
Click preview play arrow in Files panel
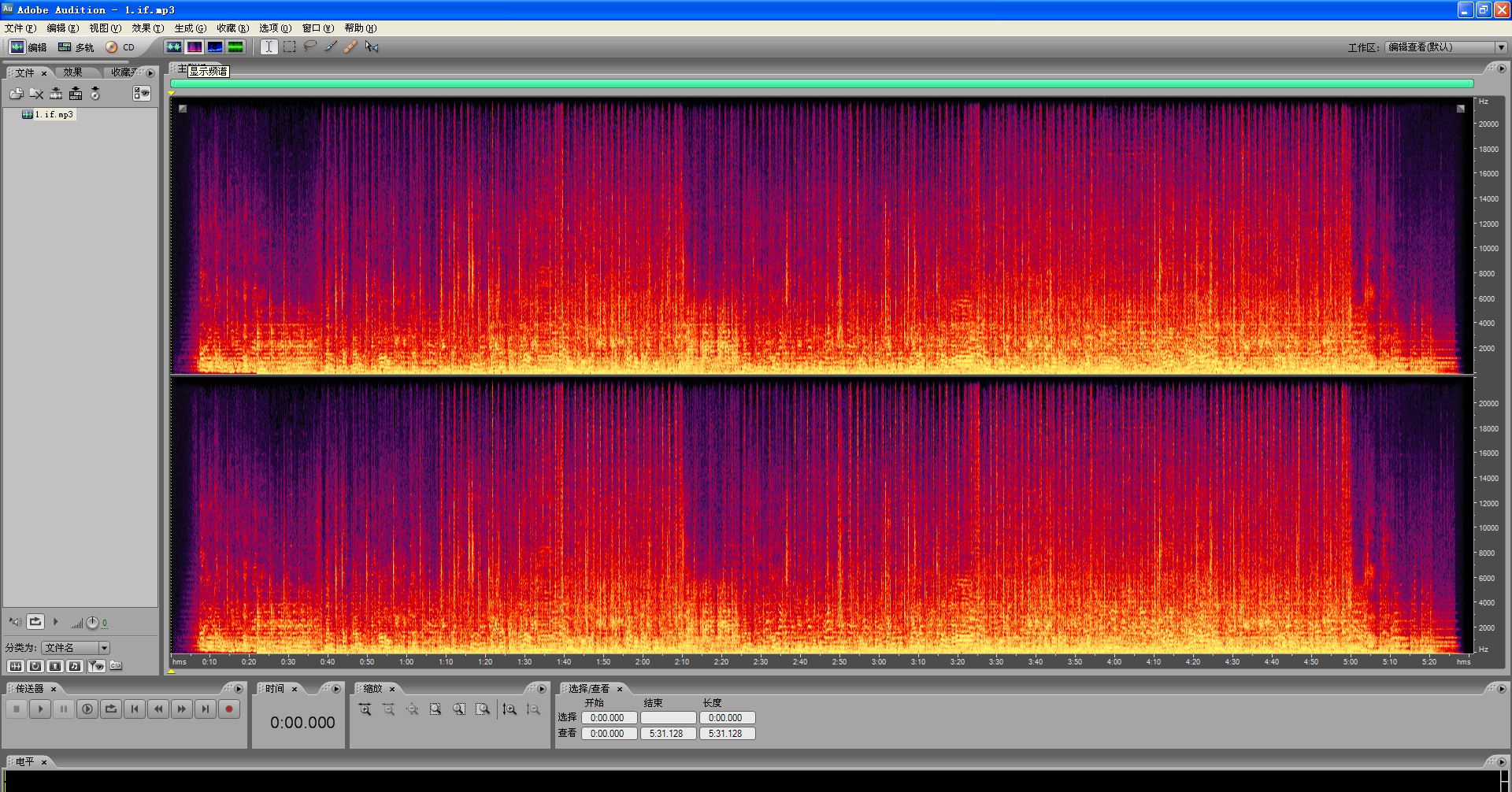click(x=55, y=622)
